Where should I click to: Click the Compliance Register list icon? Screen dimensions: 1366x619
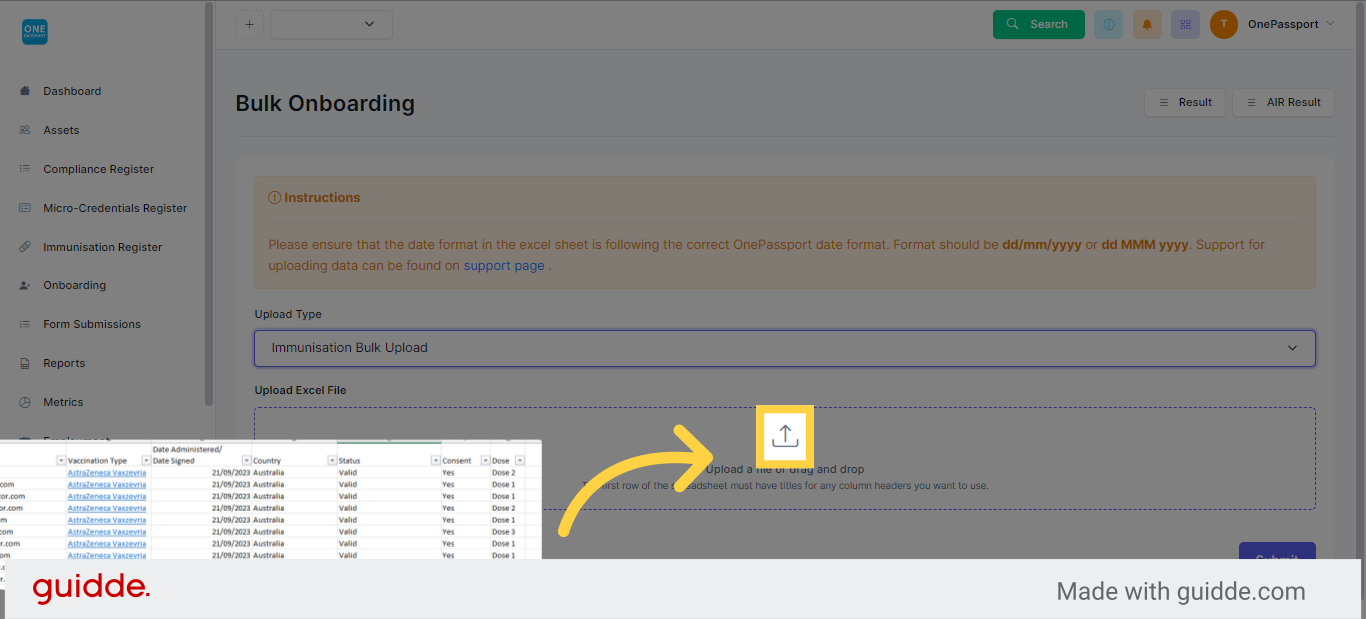pyautogui.click(x=25, y=169)
